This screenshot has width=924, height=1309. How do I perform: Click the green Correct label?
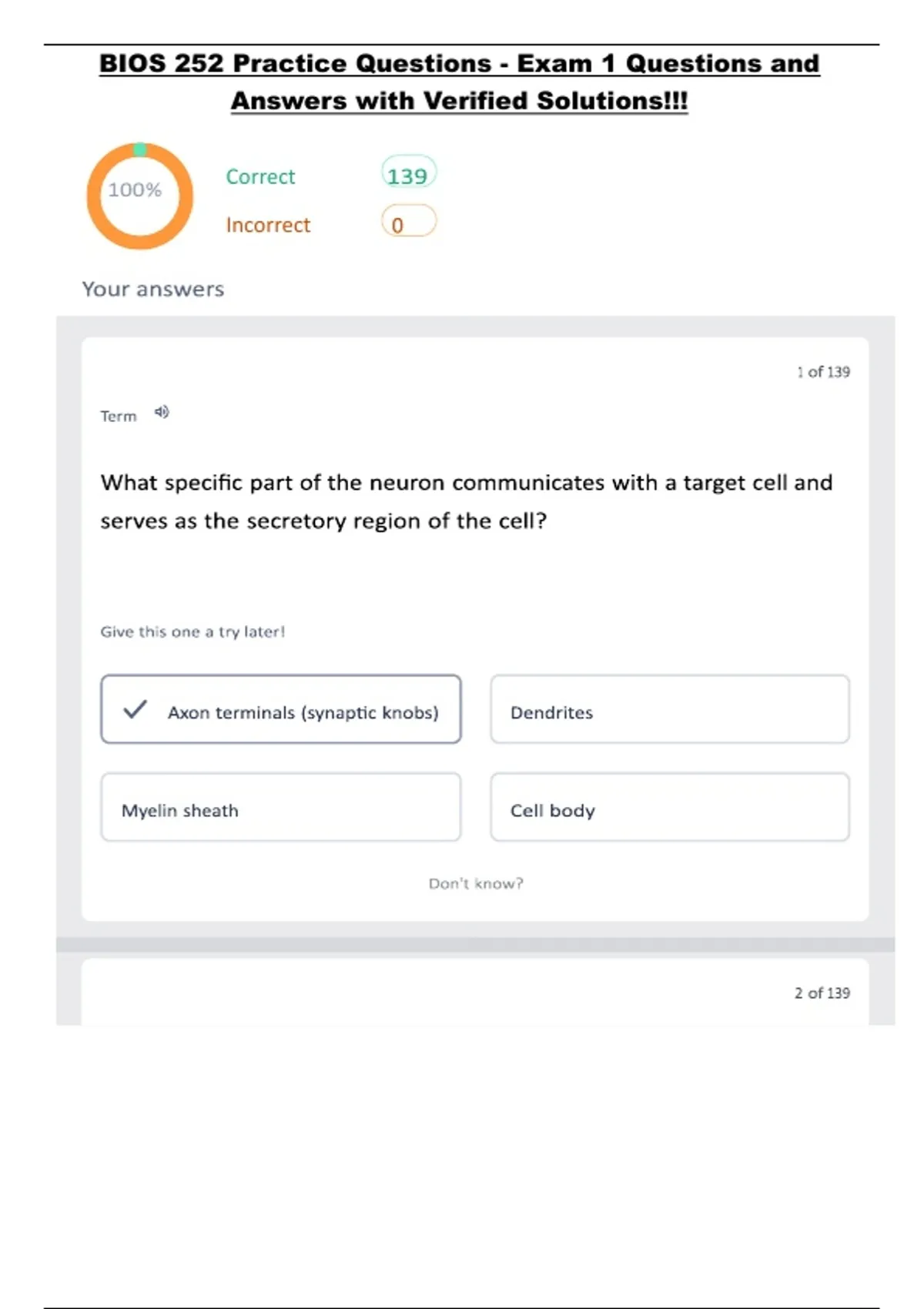pos(260,176)
